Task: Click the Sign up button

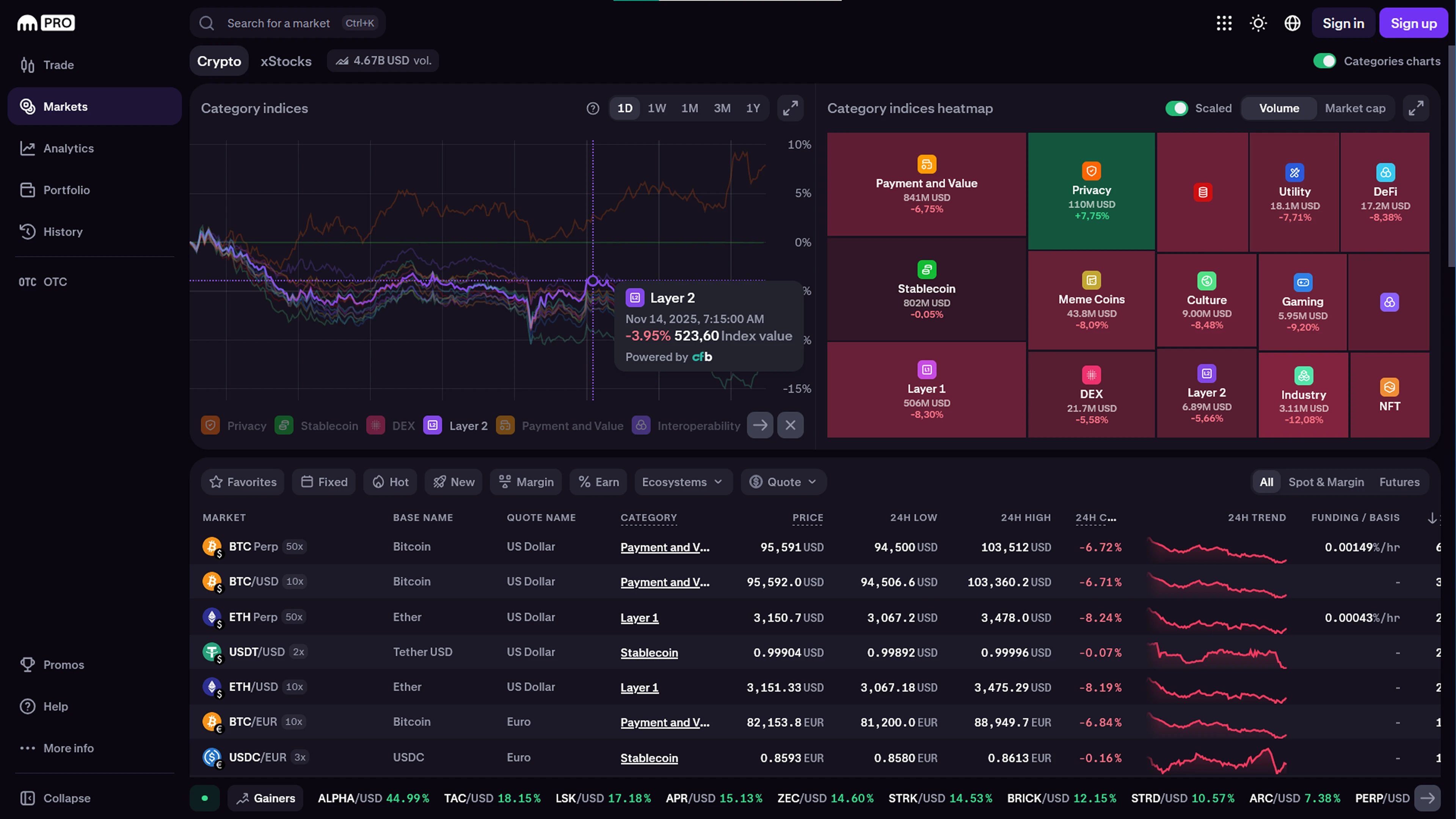Action: point(1413,23)
